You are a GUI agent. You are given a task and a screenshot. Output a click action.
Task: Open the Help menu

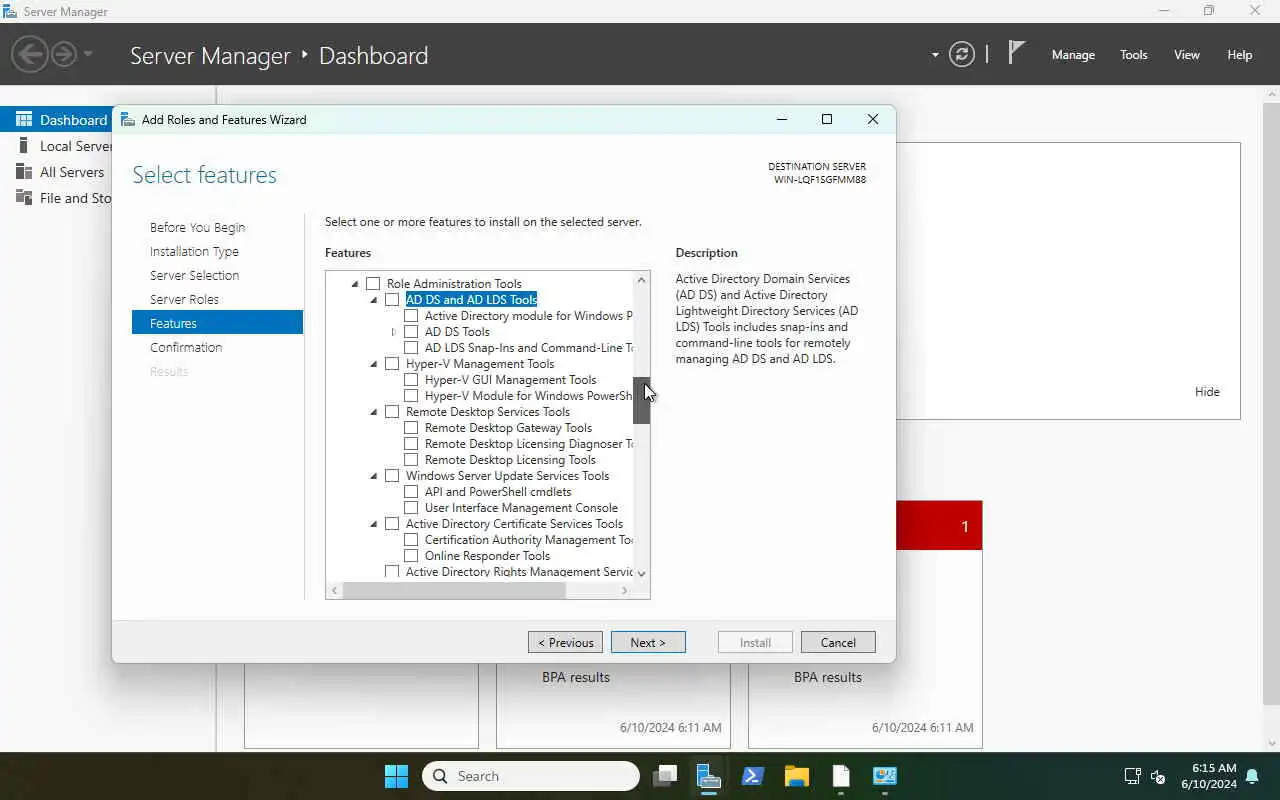pyautogui.click(x=1240, y=55)
